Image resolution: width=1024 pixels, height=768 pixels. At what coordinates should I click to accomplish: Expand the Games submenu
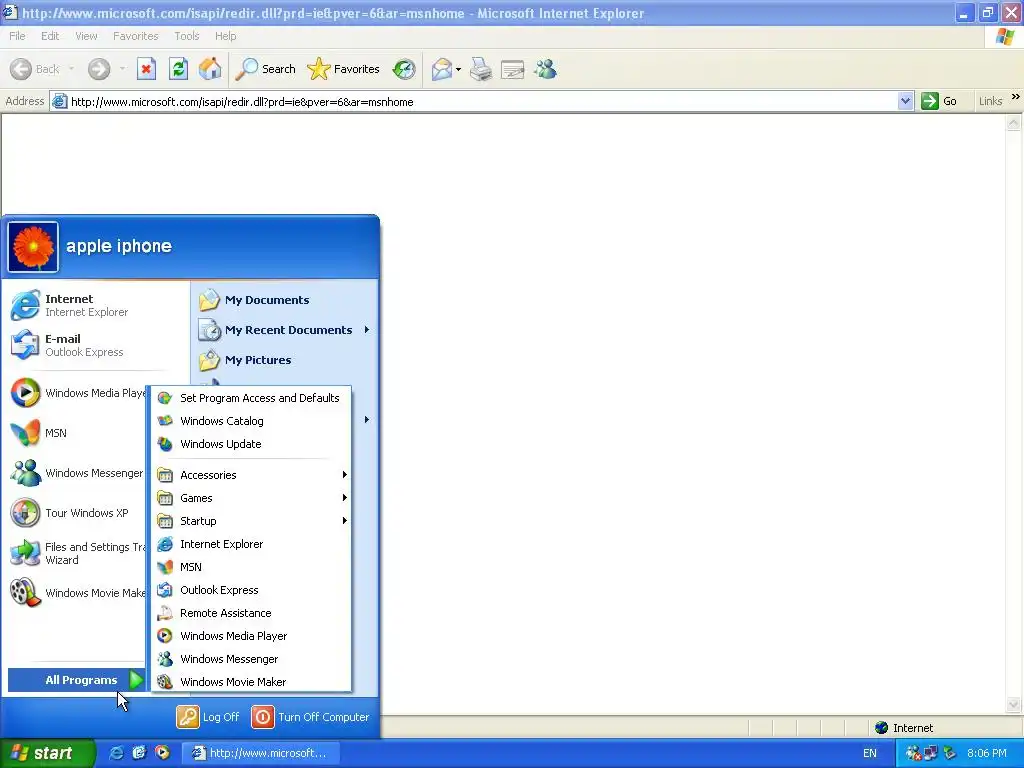coord(251,498)
